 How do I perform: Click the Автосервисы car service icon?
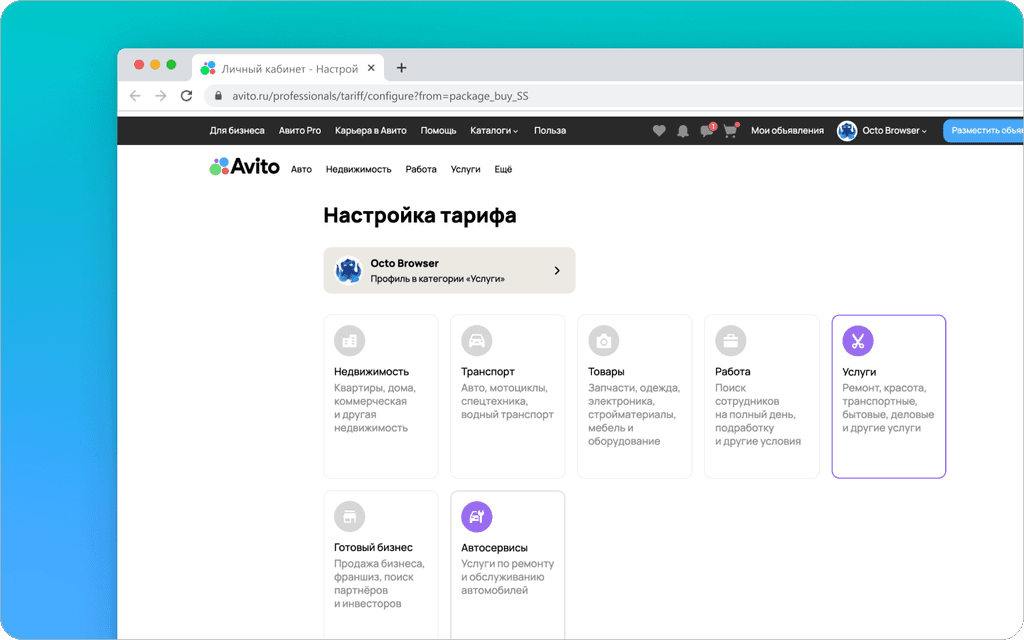coord(476,516)
